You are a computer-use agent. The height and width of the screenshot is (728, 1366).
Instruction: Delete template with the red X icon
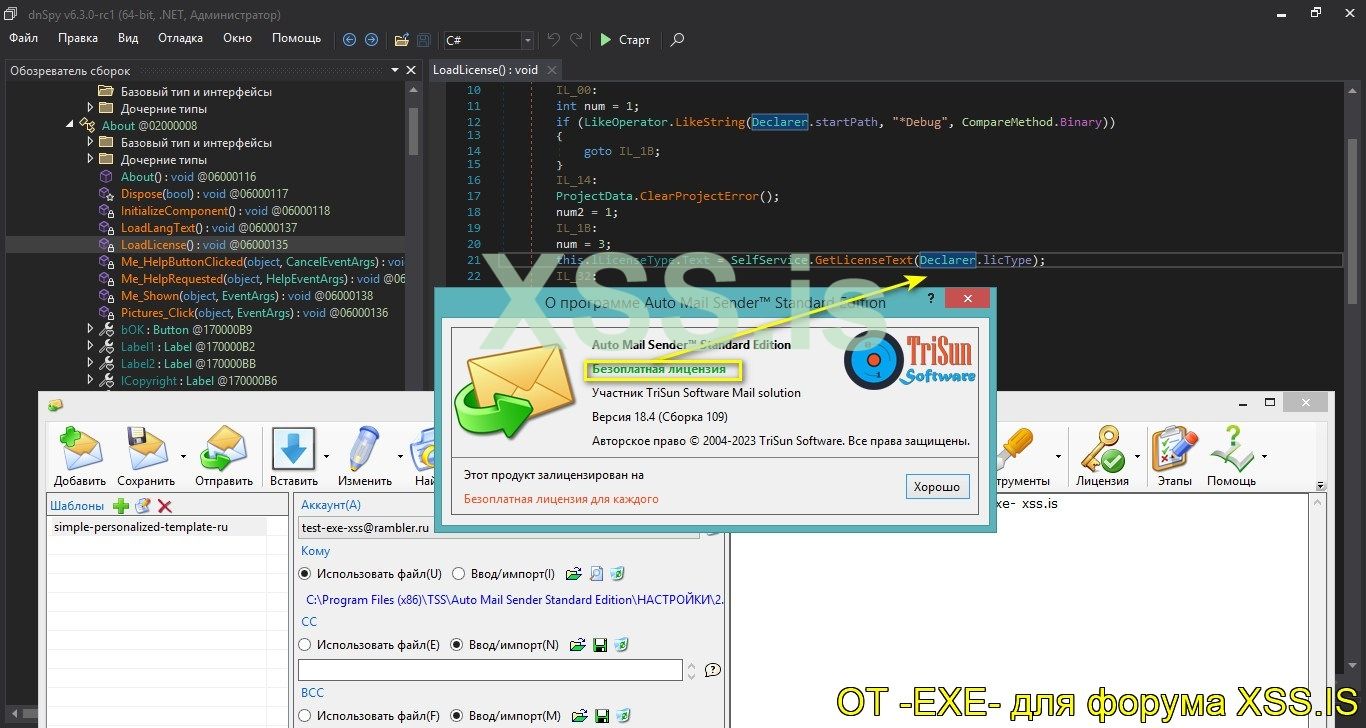[x=165, y=506]
